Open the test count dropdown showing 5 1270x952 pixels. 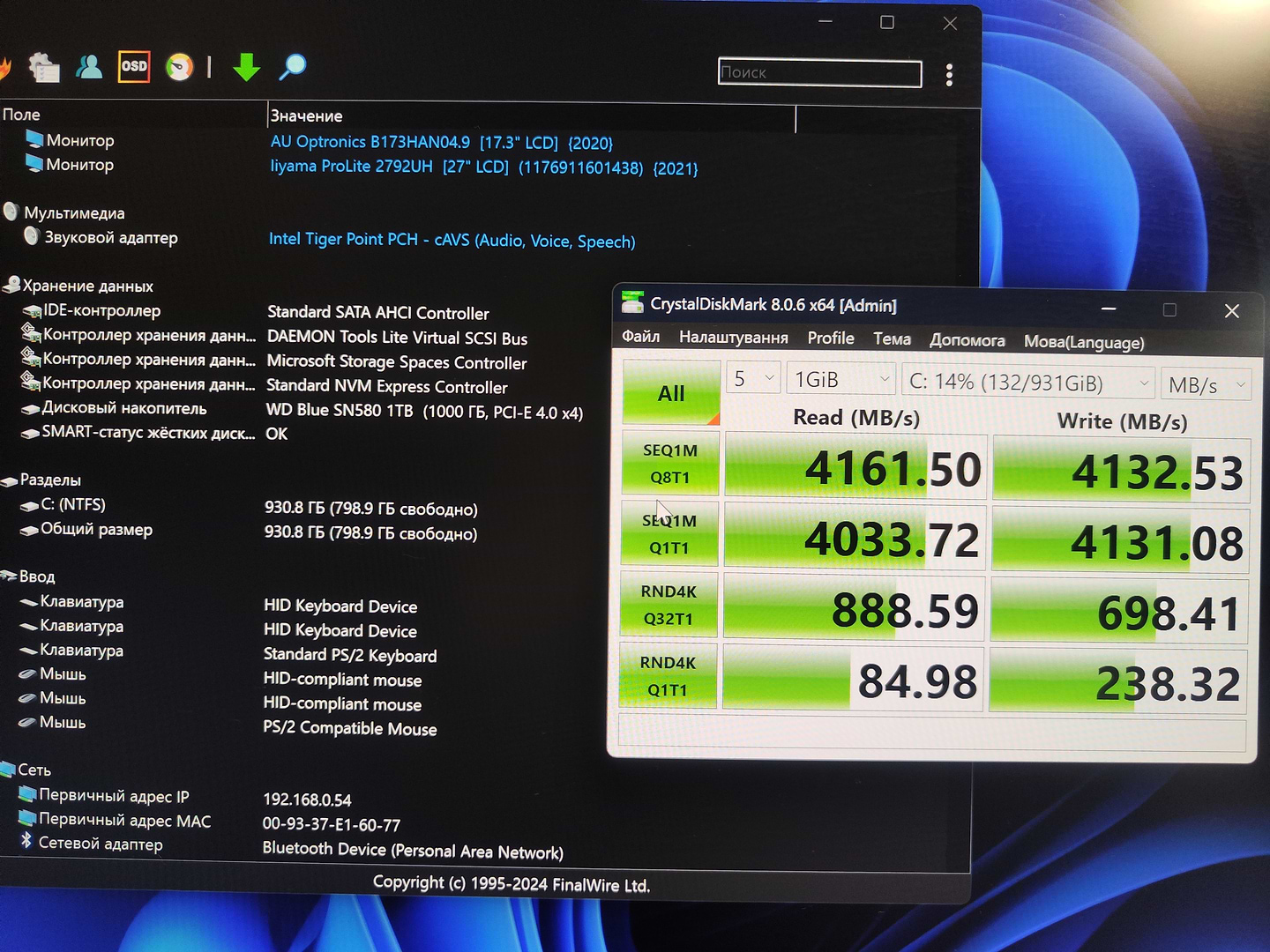pyautogui.click(x=753, y=379)
